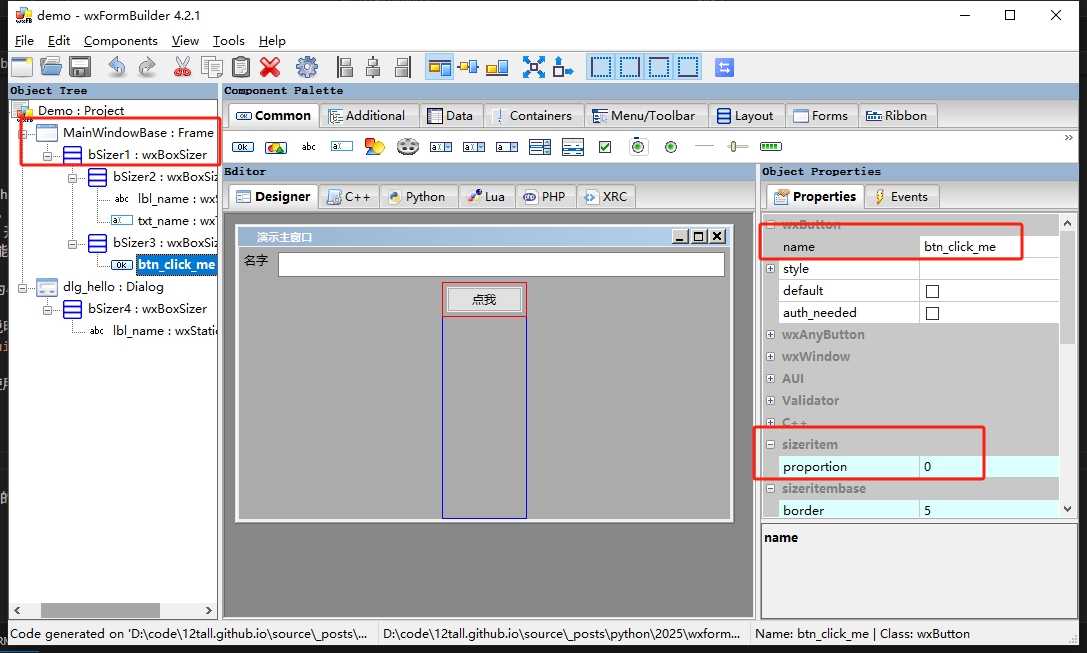Add a wxListCtrl from the palette
Image resolution: width=1087 pixels, height=653 pixels.
pos(573,146)
